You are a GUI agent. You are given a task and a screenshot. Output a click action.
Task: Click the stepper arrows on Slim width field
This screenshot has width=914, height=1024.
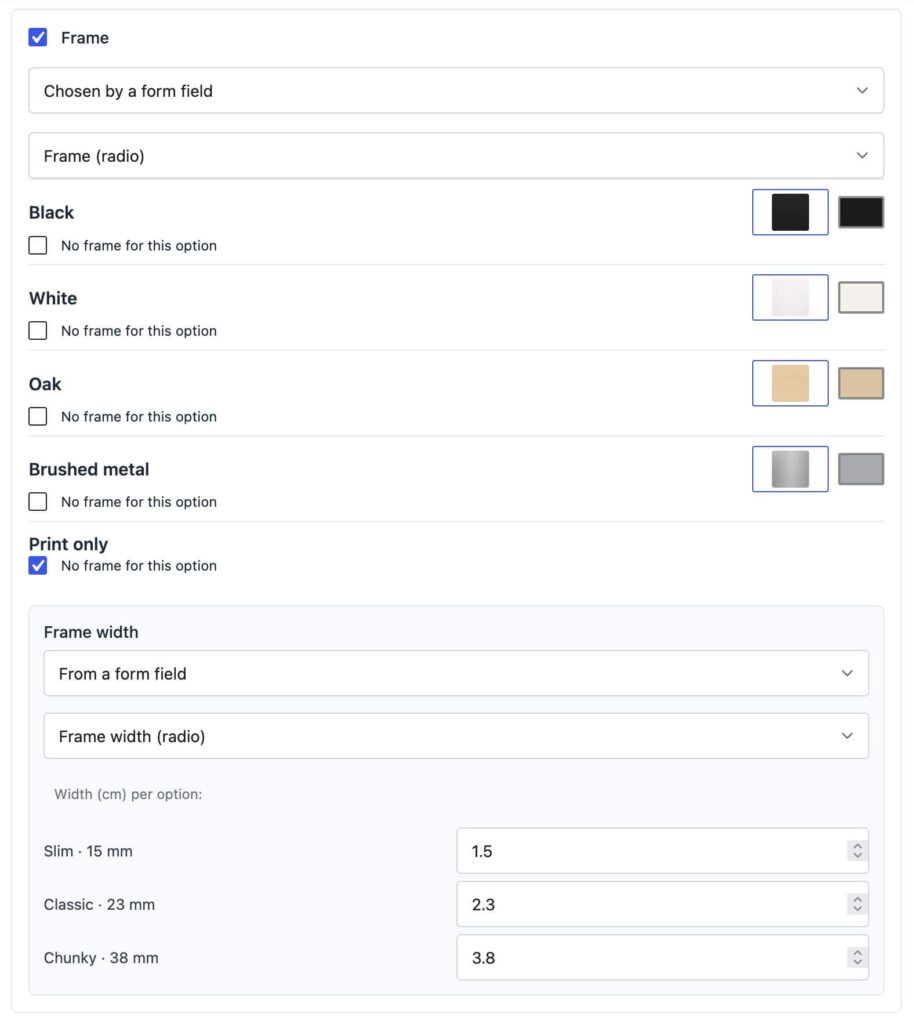pyautogui.click(x=857, y=851)
